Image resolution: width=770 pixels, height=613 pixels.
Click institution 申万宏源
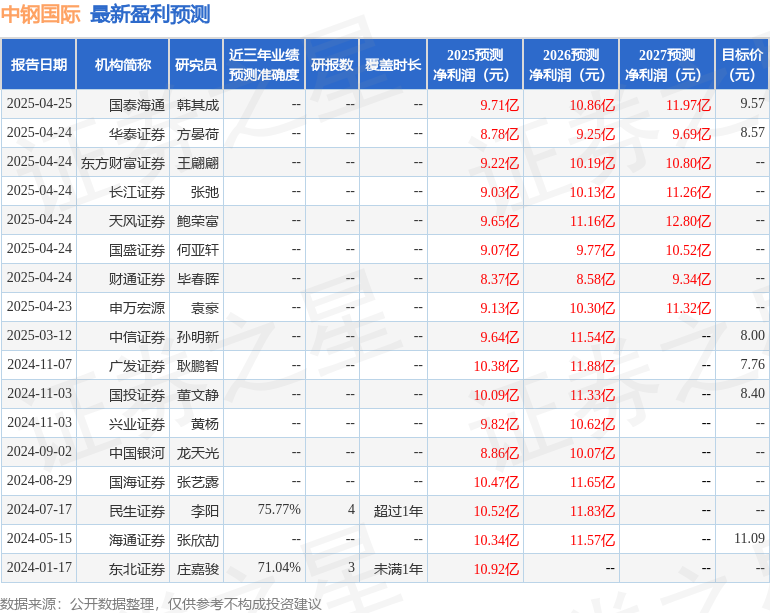point(137,308)
